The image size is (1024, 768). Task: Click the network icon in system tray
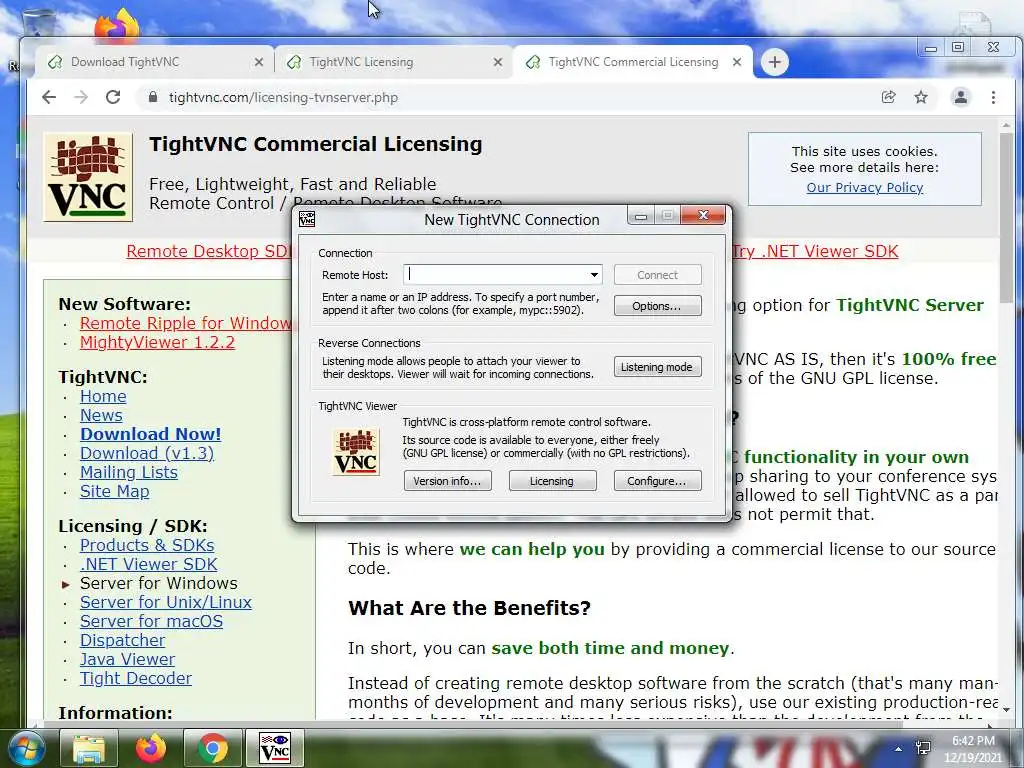(923, 748)
